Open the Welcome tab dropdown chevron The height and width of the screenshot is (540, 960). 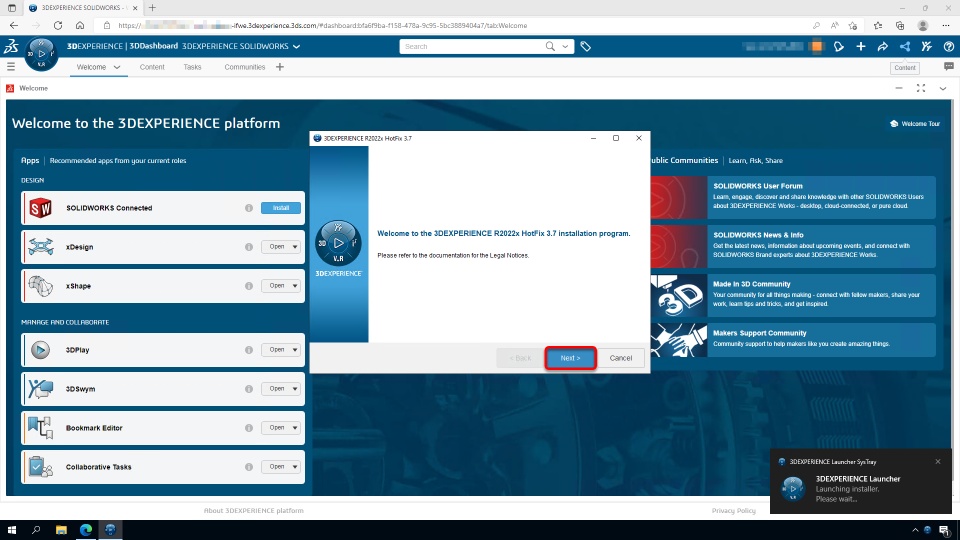117,67
